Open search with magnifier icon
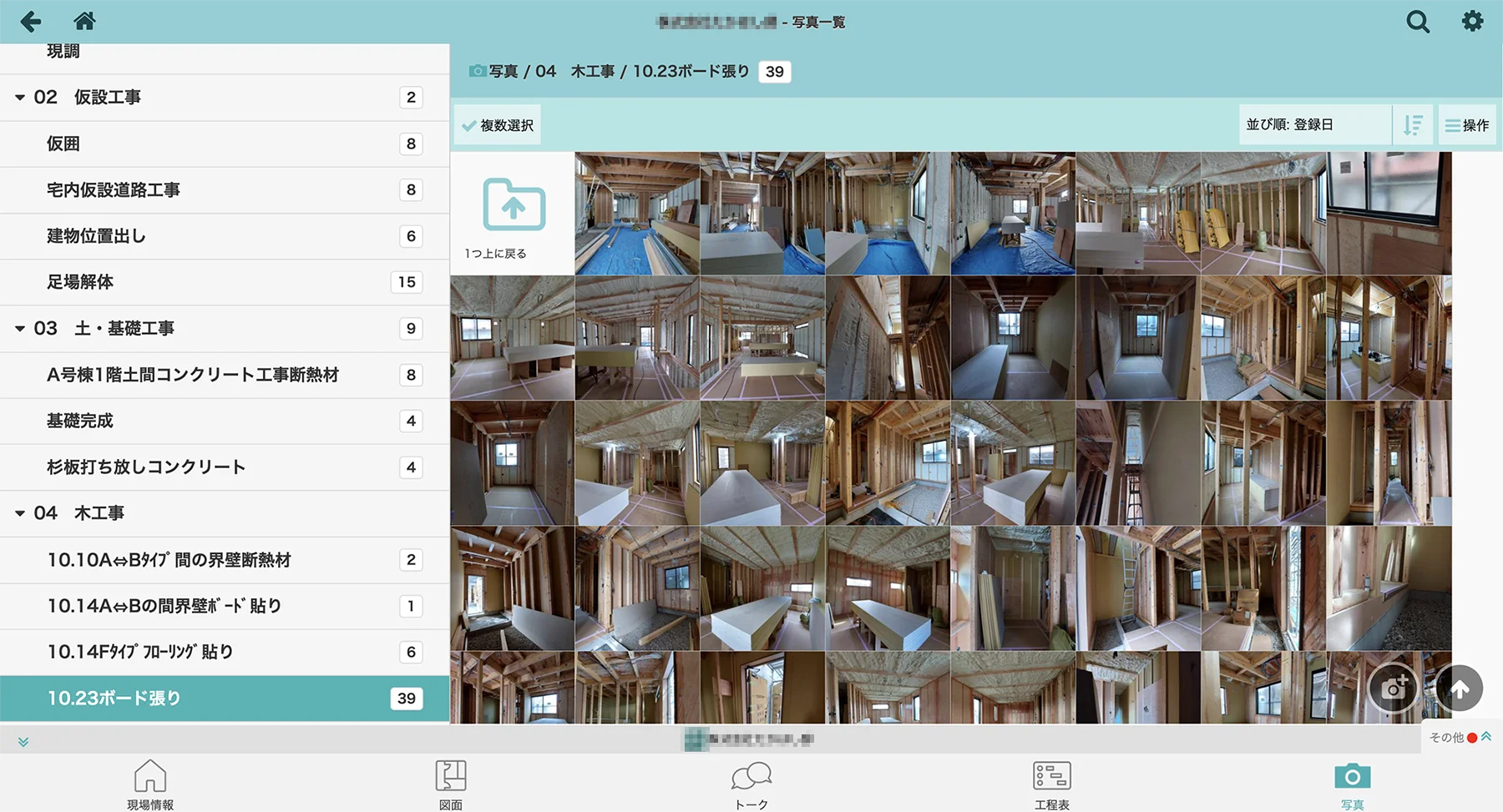Screen dimensions: 1503x812 (x=1417, y=22)
